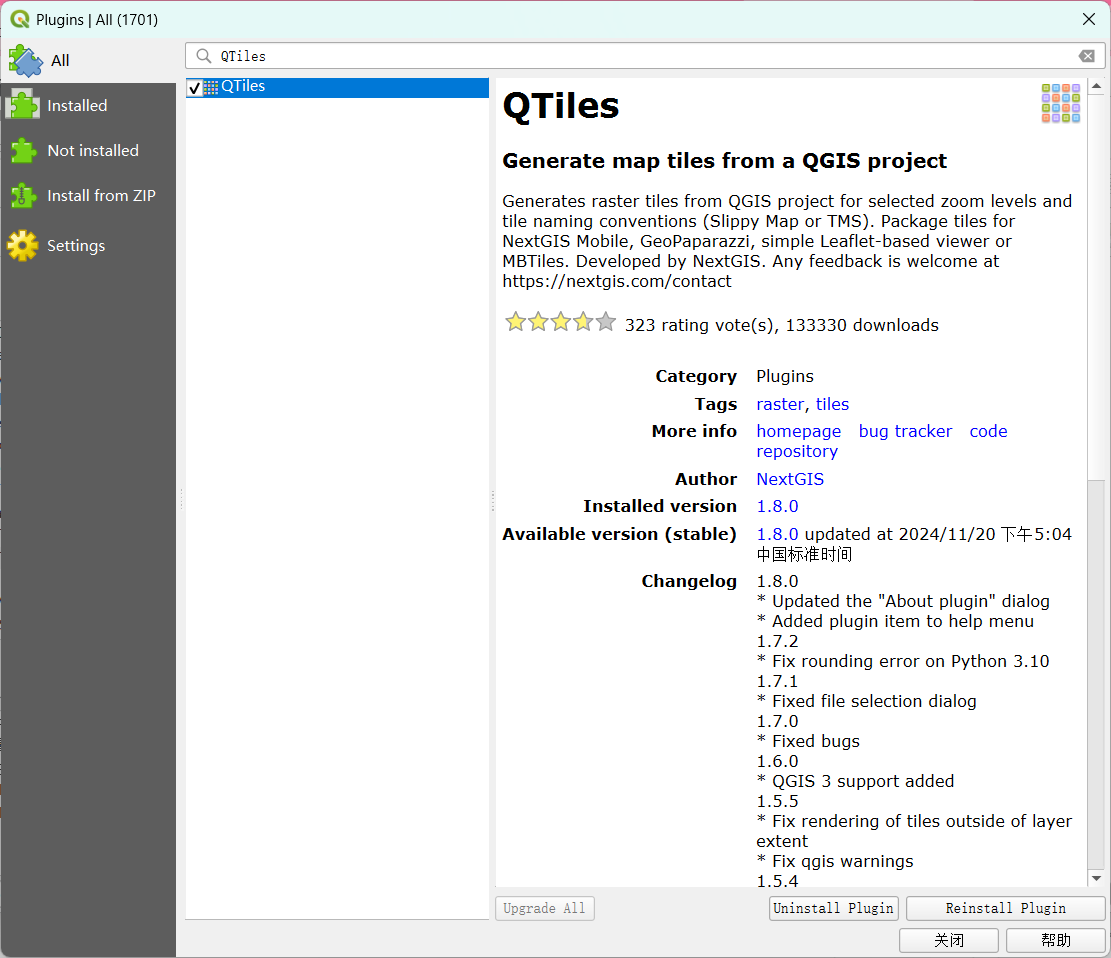Open the bug tracker link
This screenshot has height=958, width=1111.
(x=905, y=432)
